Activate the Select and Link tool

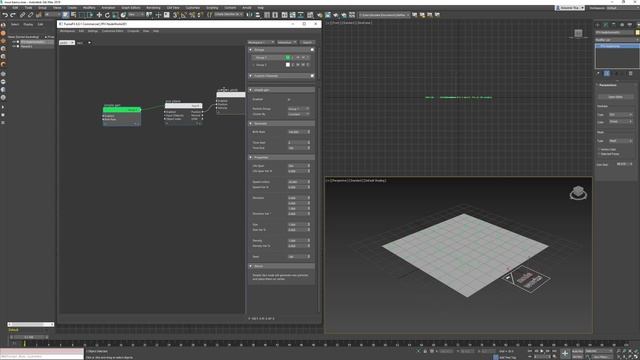click(22, 15)
